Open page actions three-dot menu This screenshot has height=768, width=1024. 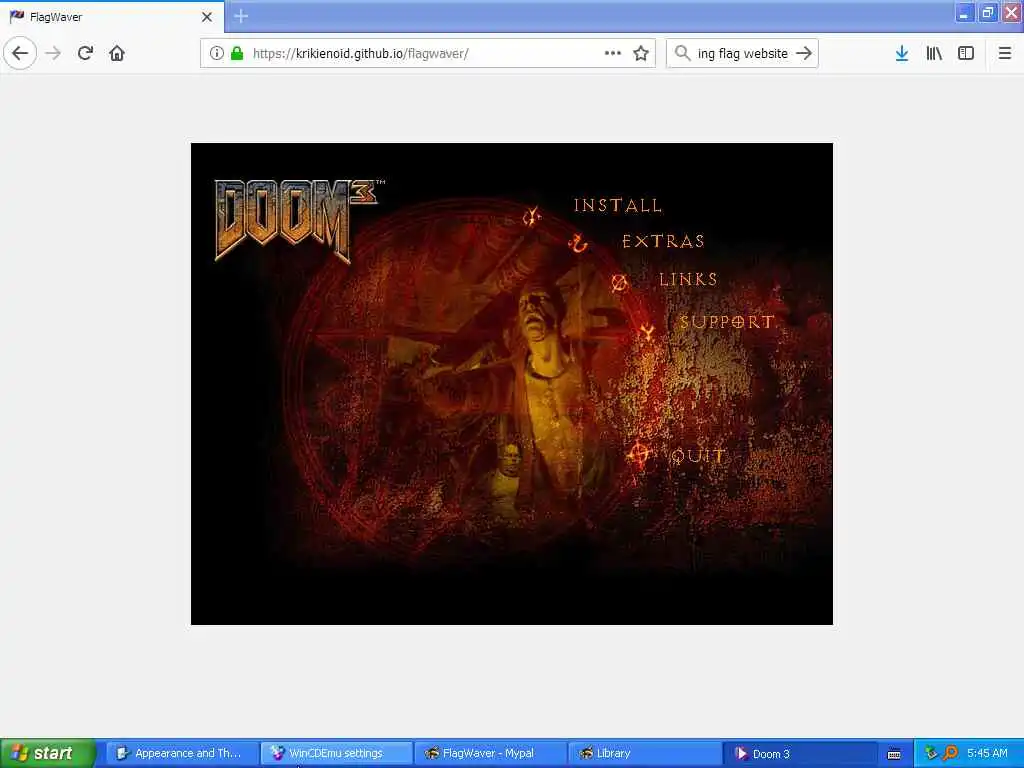613,53
